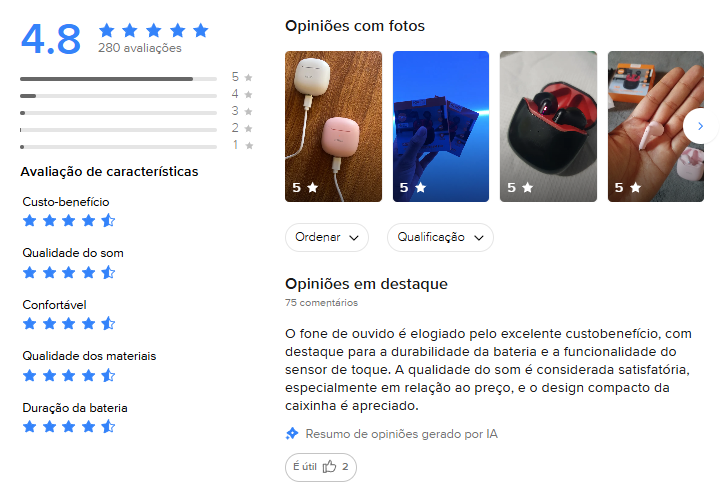Click the overall 4.8 five-star rating

tap(154, 31)
